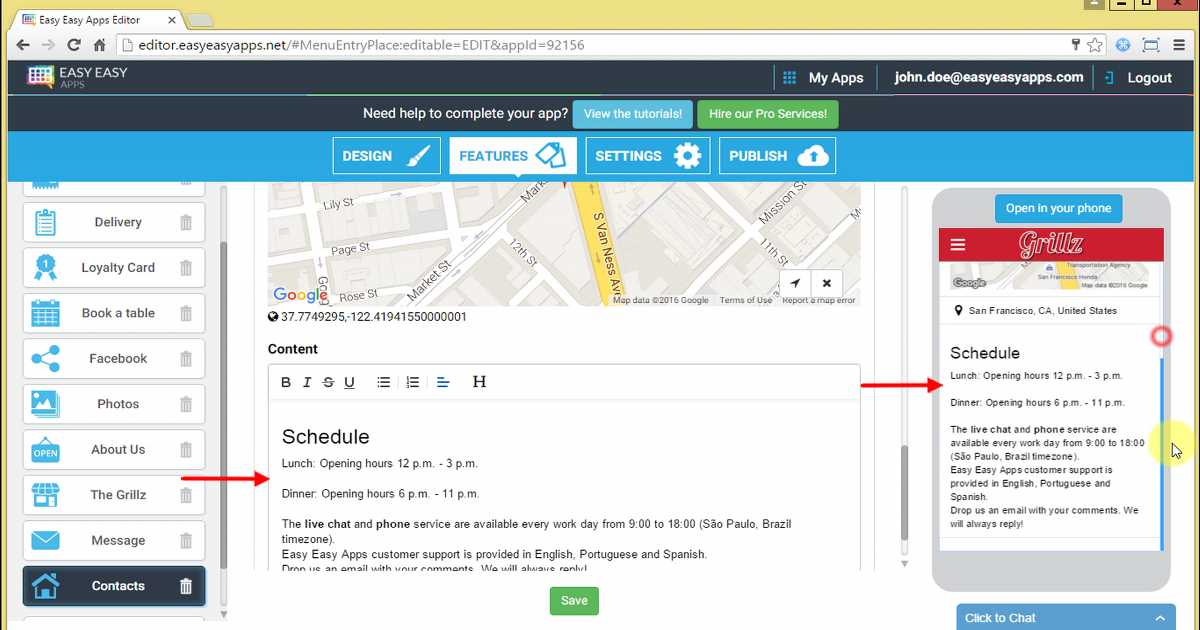Collapse the Click to Chat panel

pos(1159,617)
